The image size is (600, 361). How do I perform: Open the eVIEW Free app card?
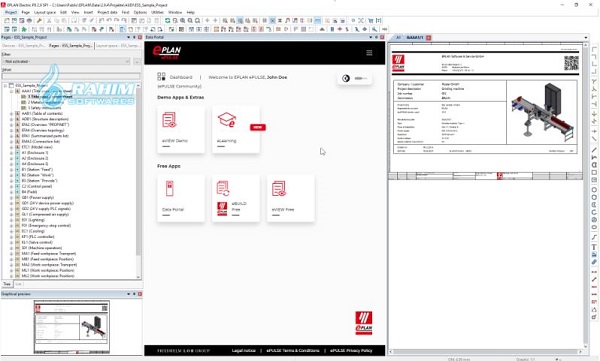coord(291,198)
